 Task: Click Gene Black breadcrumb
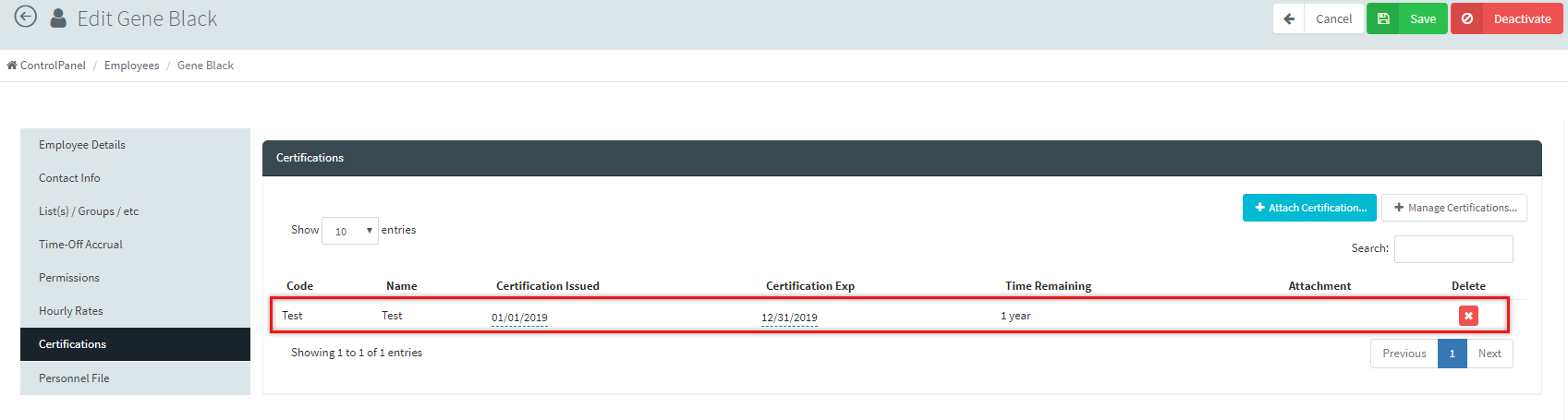pos(205,66)
